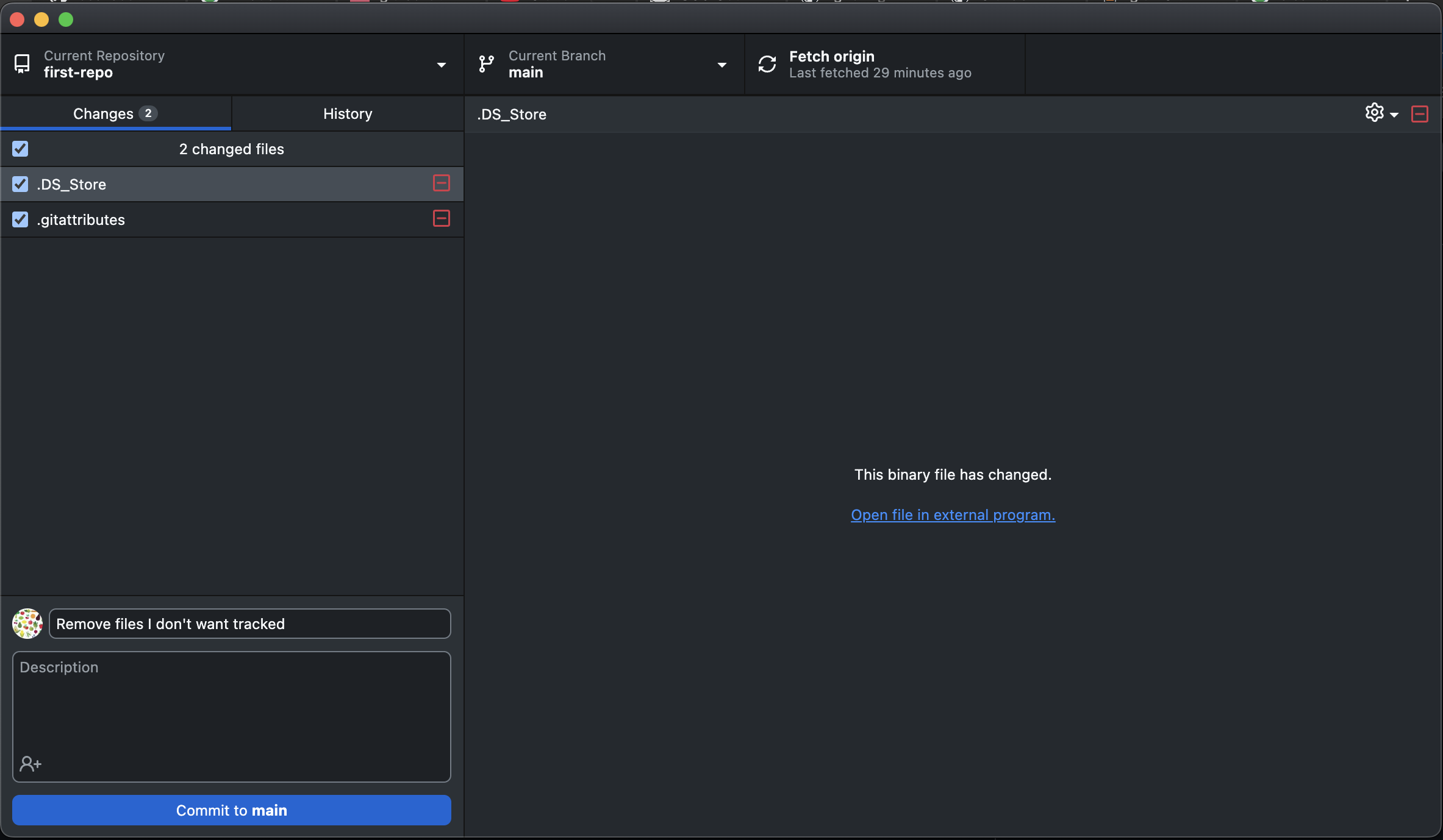Expand the Current Branch dropdown
The image size is (1443, 840).
[722, 65]
